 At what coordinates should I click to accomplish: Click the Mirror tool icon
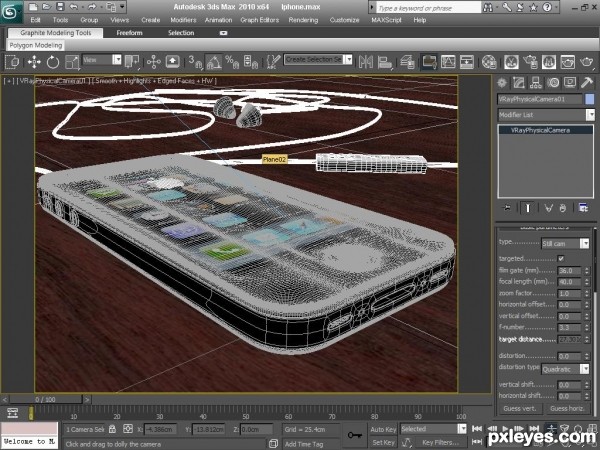pos(365,62)
